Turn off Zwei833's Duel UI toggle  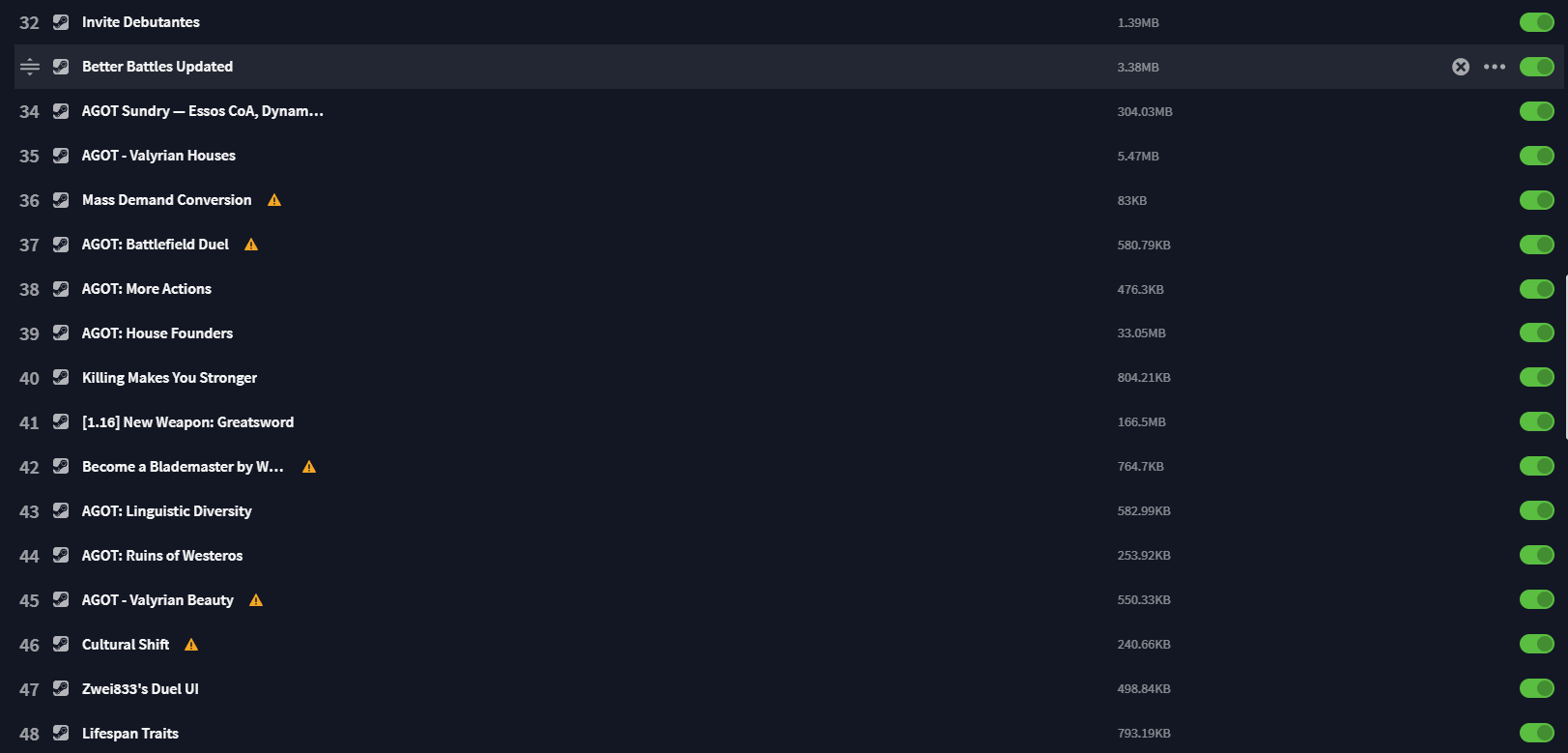pos(1536,688)
